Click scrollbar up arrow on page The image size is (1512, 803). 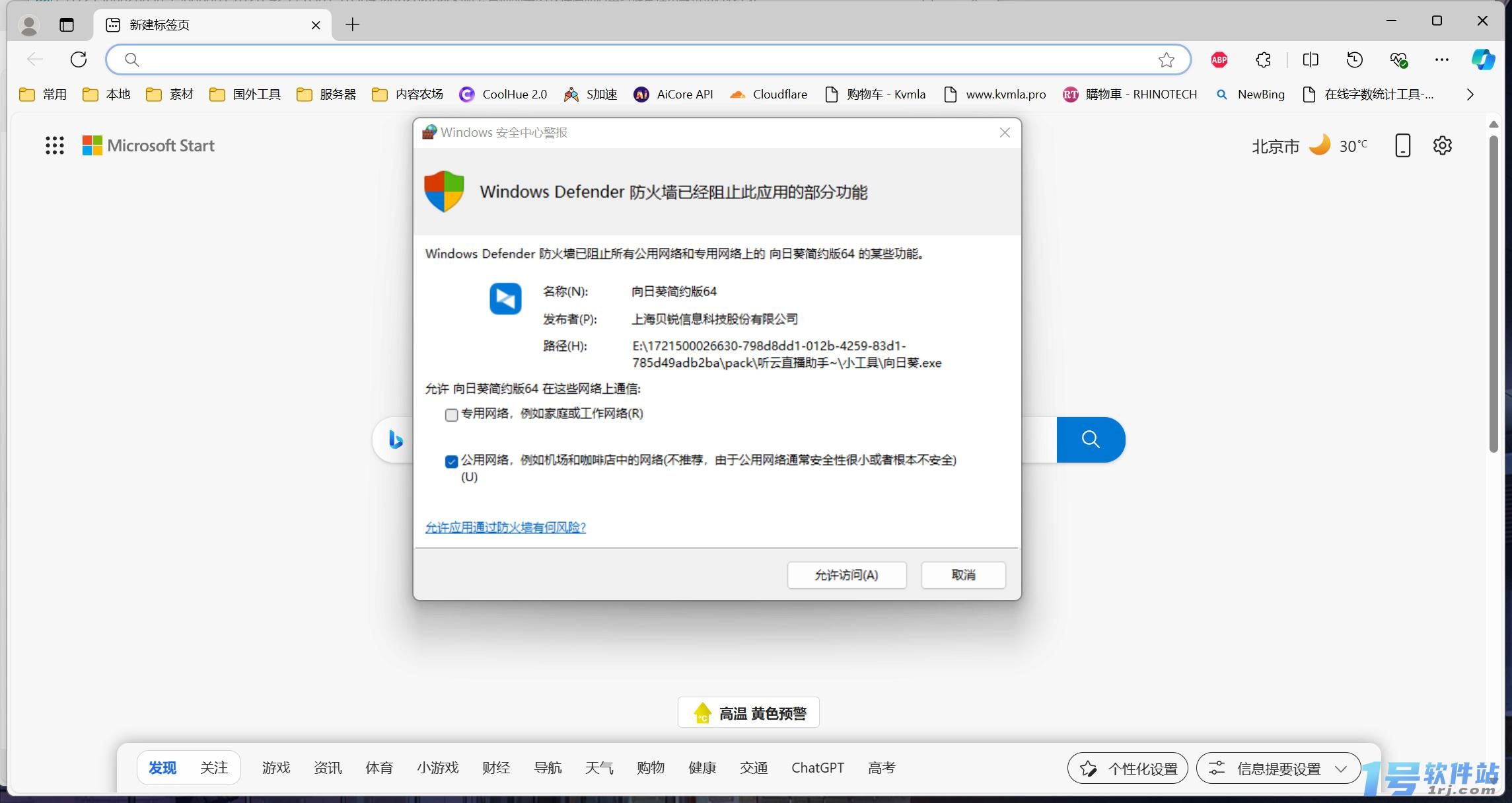[1494, 124]
